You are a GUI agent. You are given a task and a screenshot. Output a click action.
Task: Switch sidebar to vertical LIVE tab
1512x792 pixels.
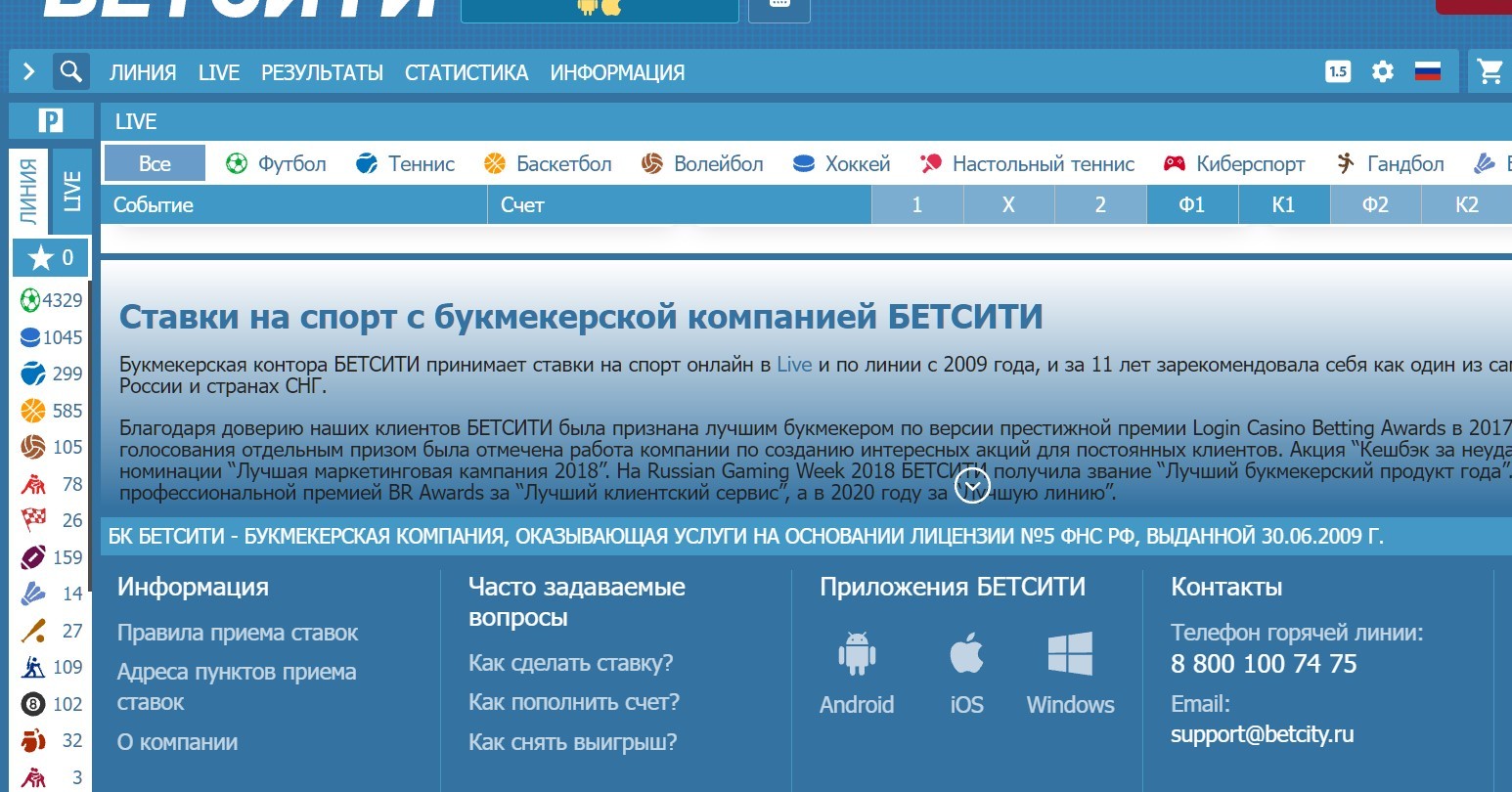pos(71,192)
